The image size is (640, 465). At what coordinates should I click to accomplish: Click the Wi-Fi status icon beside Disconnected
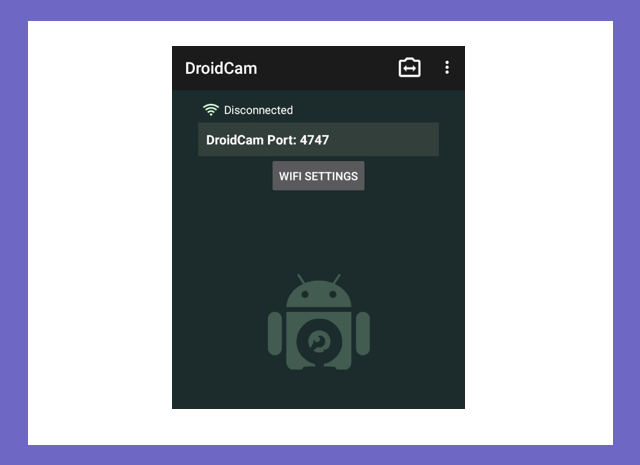tap(211, 110)
